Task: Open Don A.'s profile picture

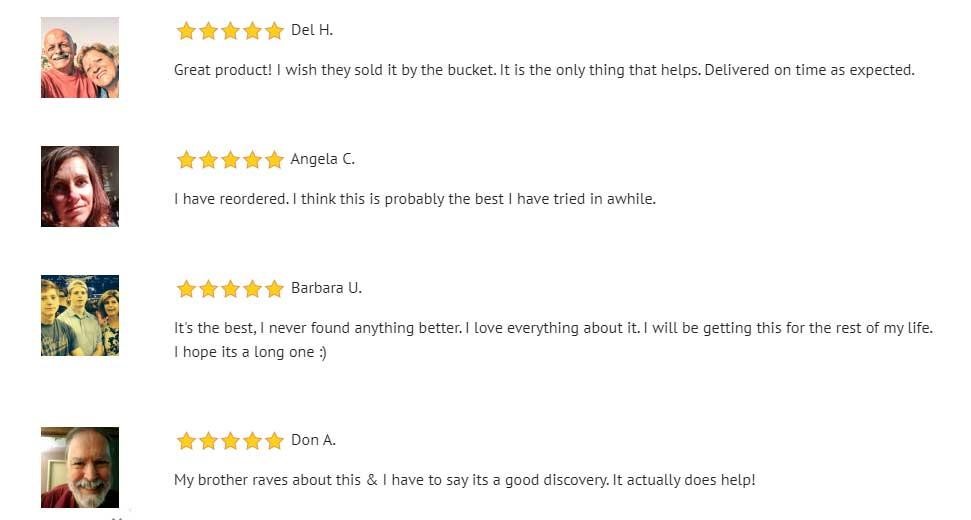Action: [x=80, y=468]
